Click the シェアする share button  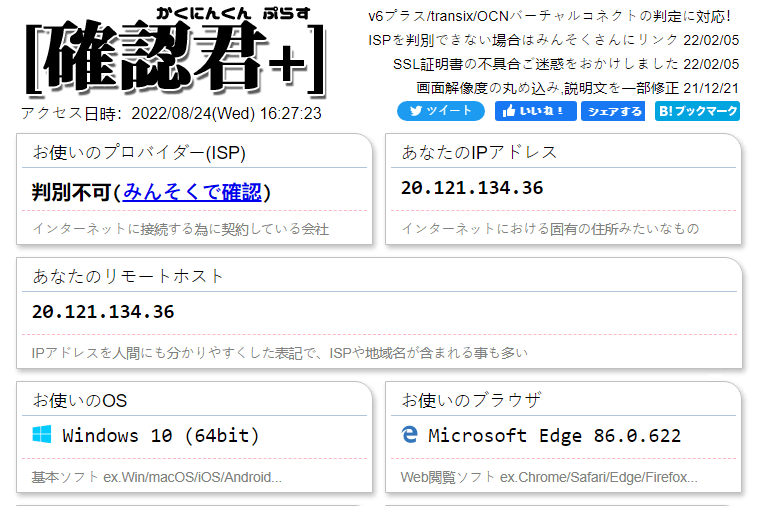(x=613, y=111)
